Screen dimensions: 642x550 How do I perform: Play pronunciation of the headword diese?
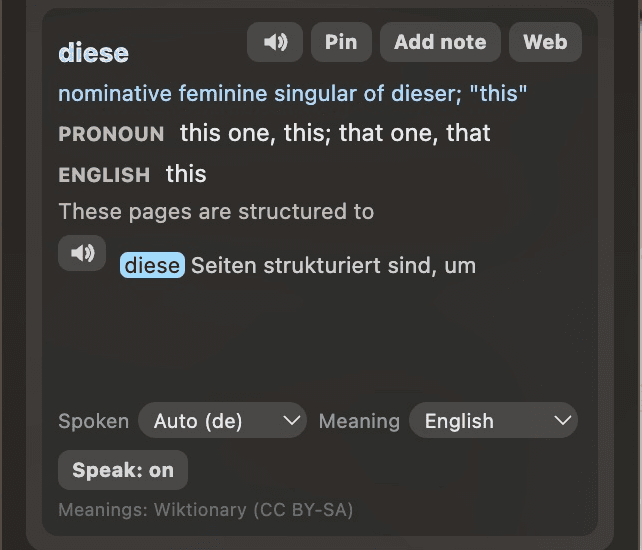point(275,42)
